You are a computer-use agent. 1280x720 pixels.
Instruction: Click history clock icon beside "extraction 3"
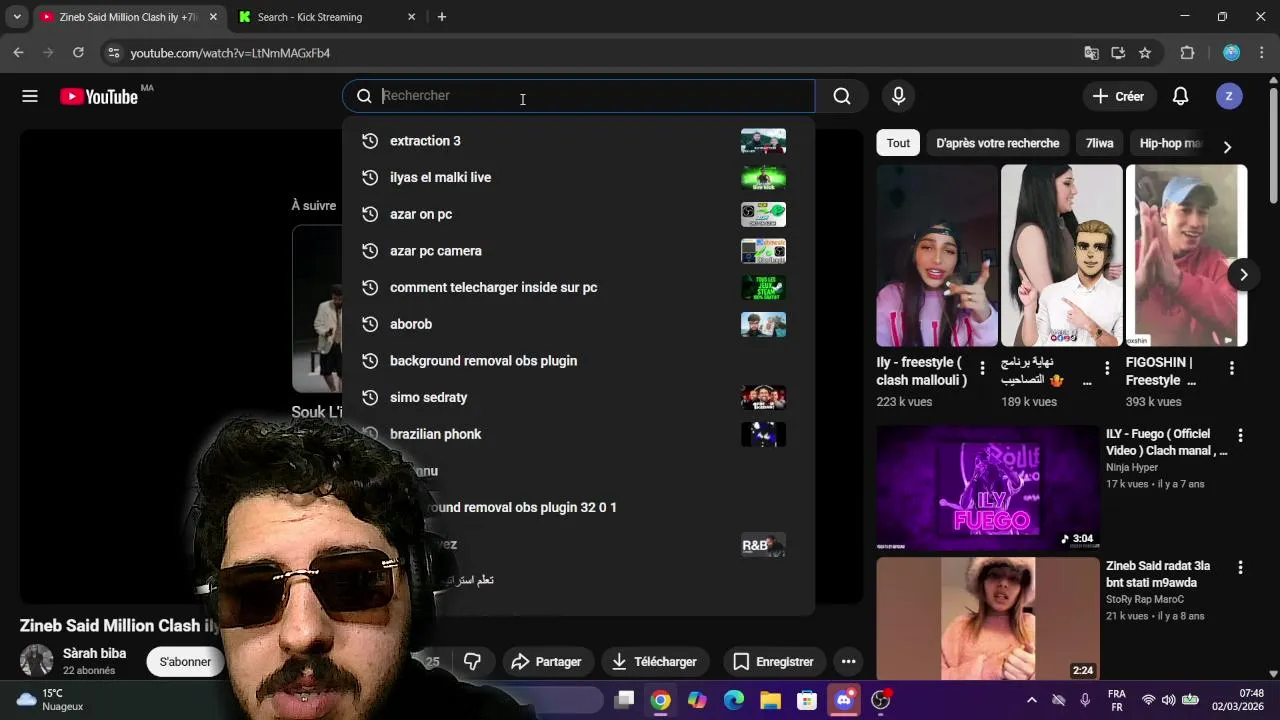click(x=370, y=141)
